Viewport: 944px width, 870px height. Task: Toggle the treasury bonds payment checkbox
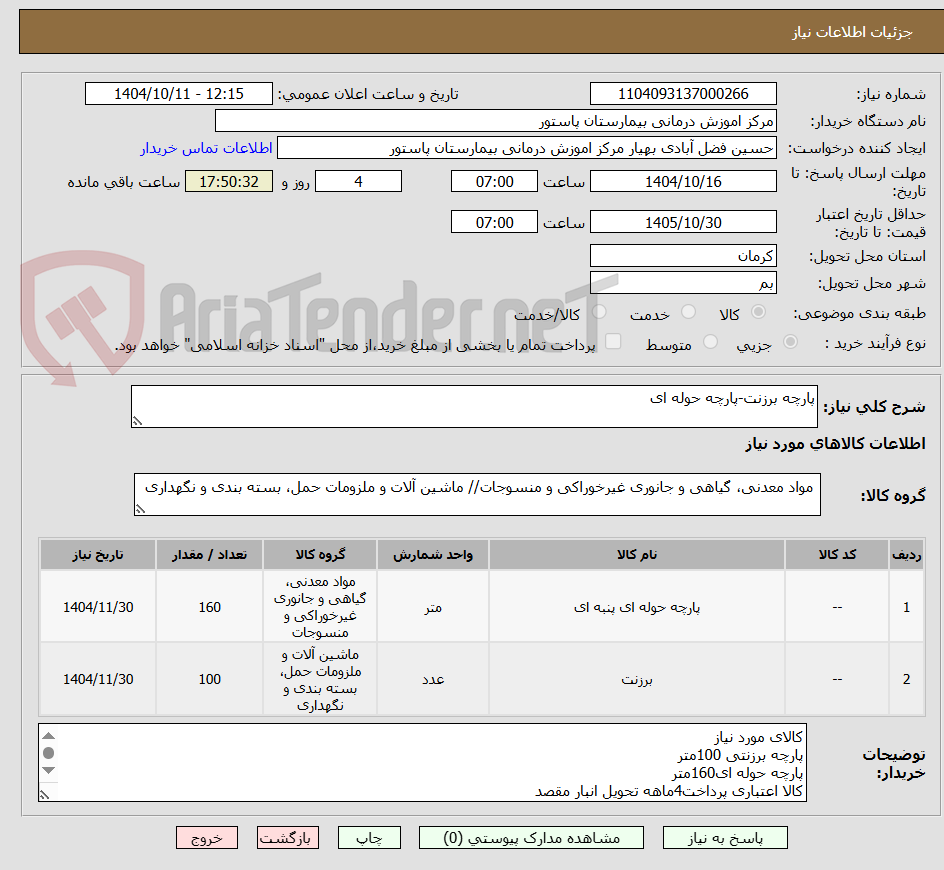pyautogui.click(x=613, y=341)
